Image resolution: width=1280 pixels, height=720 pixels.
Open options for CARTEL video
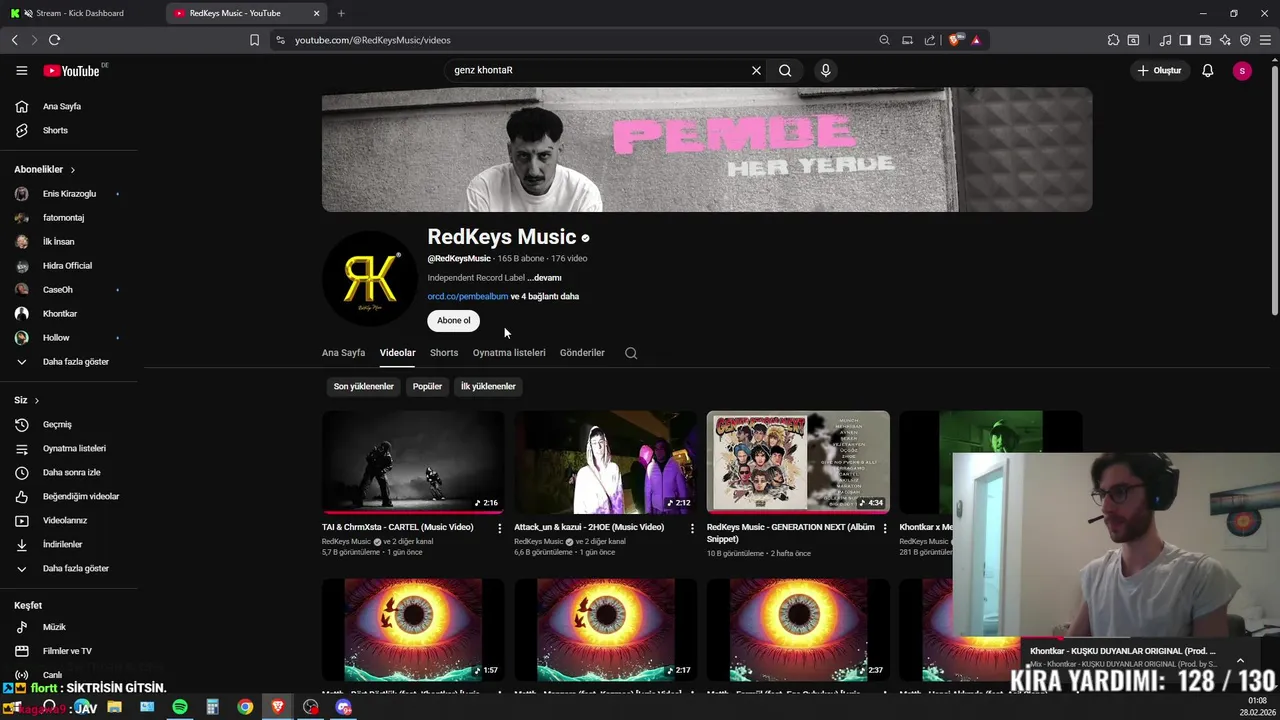coord(500,528)
